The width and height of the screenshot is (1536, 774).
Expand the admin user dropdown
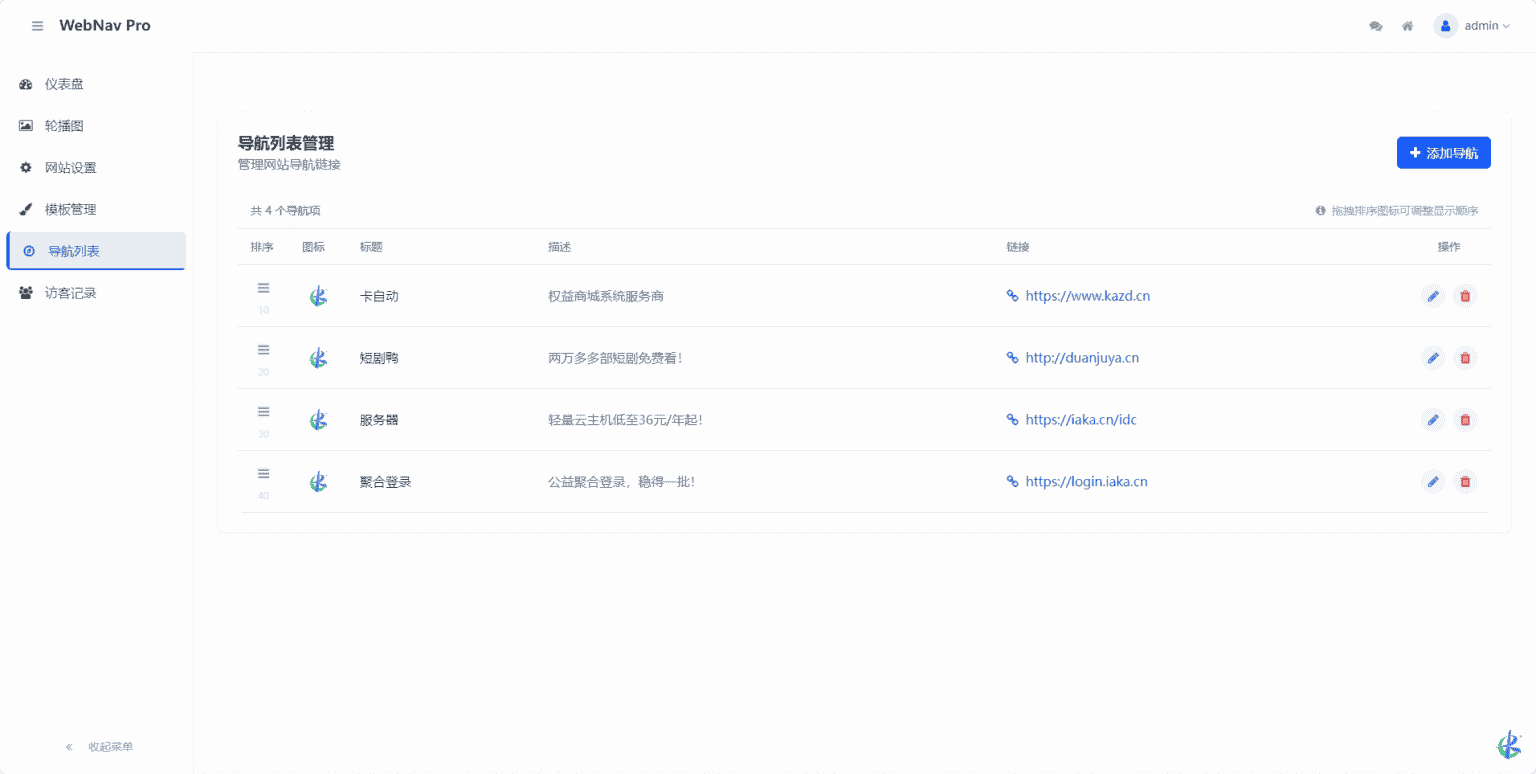point(1473,26)
